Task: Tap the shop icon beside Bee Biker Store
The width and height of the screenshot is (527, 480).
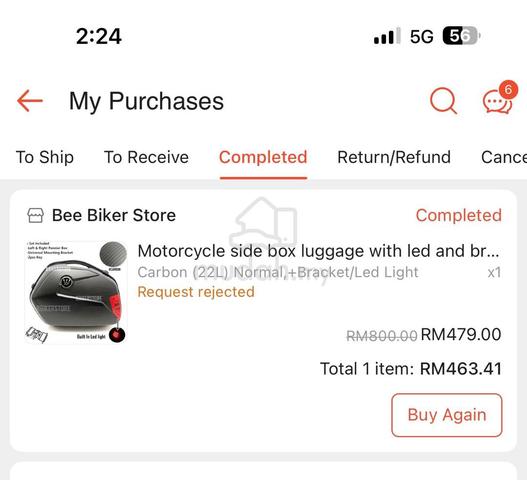Action: click(x=35, y=215)
